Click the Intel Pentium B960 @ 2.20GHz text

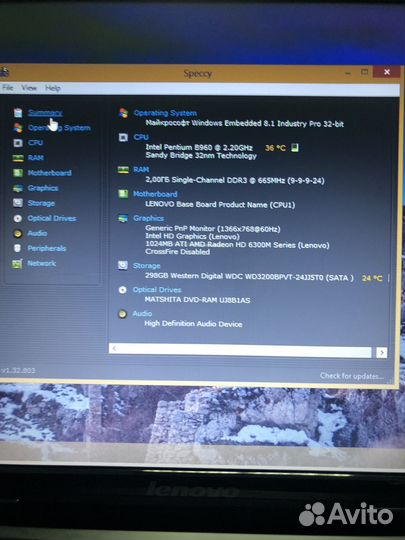pos(199,147)
